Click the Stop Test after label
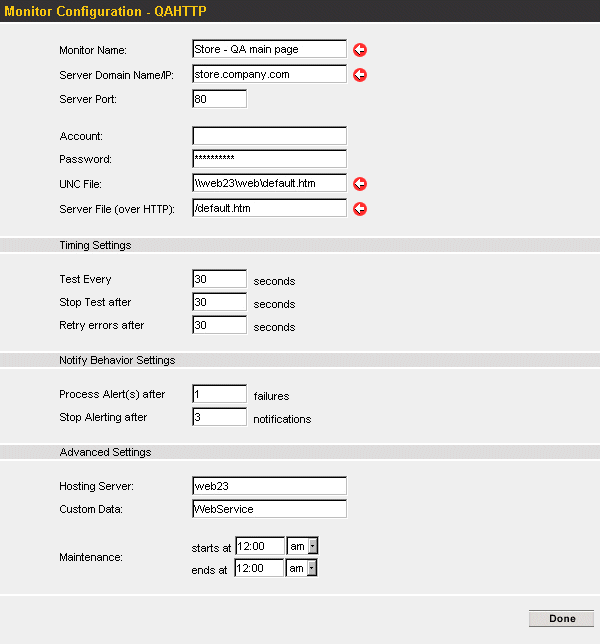The image size is (600, 644). [x=95, y=302]
